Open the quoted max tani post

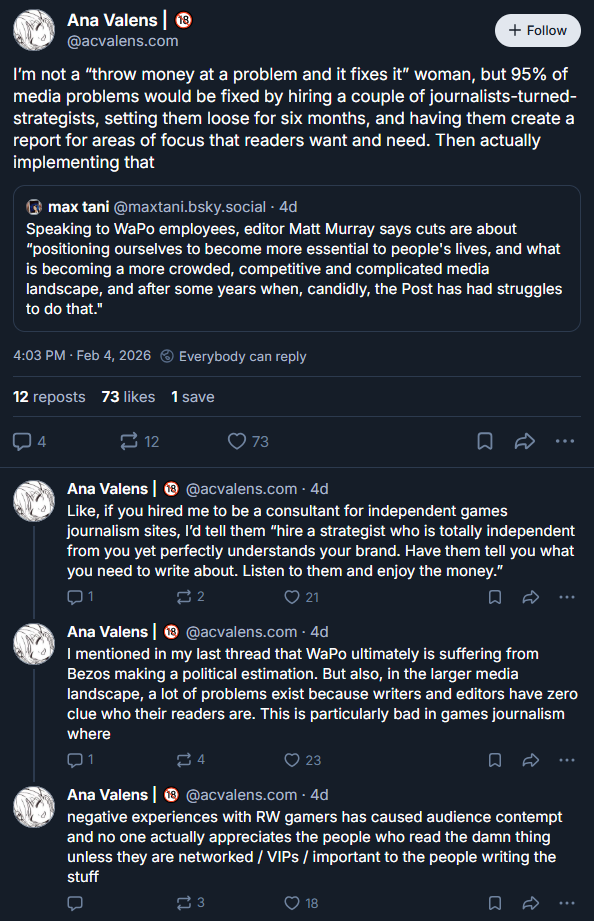click(x=297, y=258)
